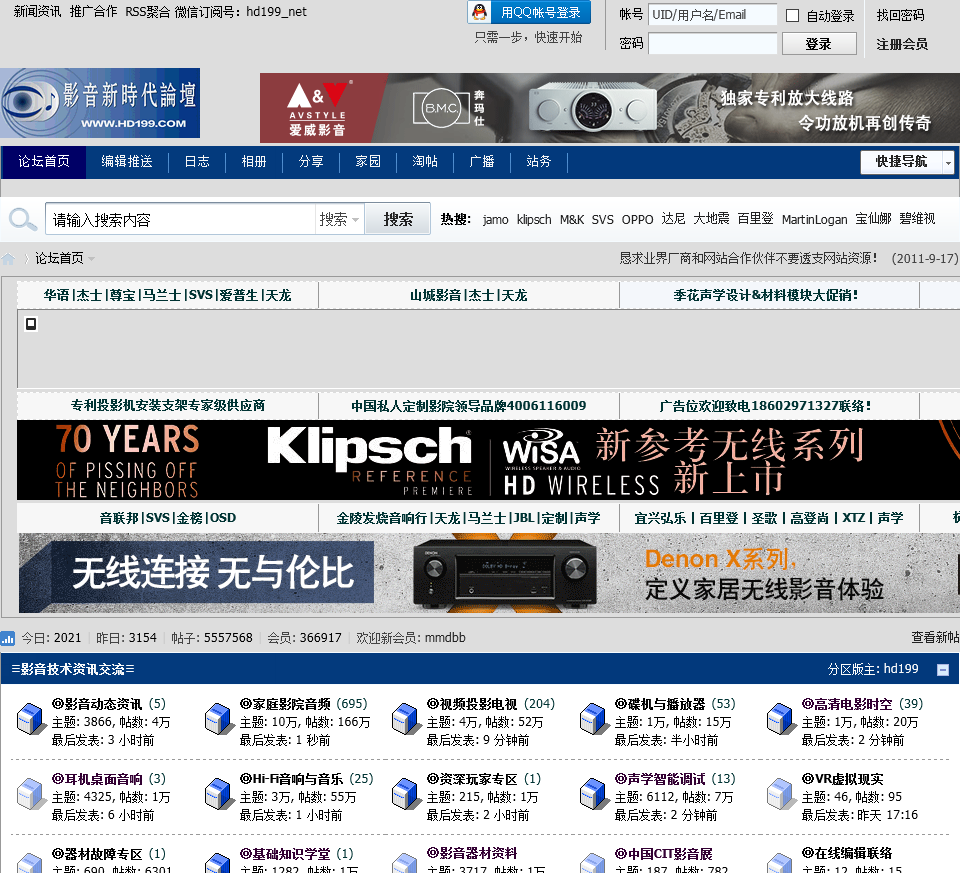960x873 pixels.
Task: Open the 搜索 type dropdown
Action: coord(339,219)
